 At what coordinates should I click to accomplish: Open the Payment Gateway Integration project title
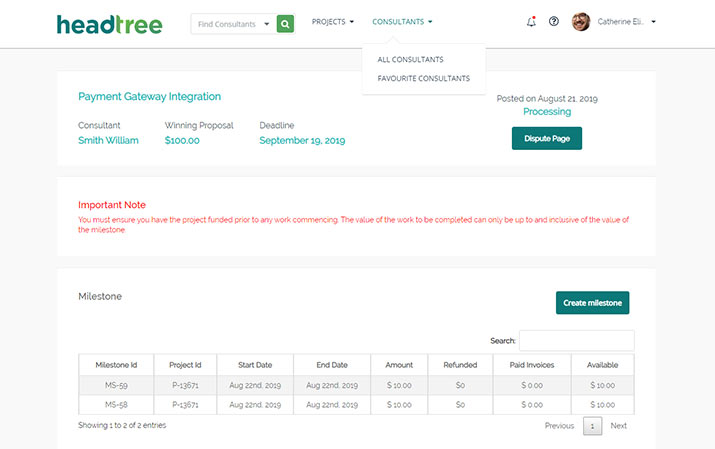(x=150, y=97)
